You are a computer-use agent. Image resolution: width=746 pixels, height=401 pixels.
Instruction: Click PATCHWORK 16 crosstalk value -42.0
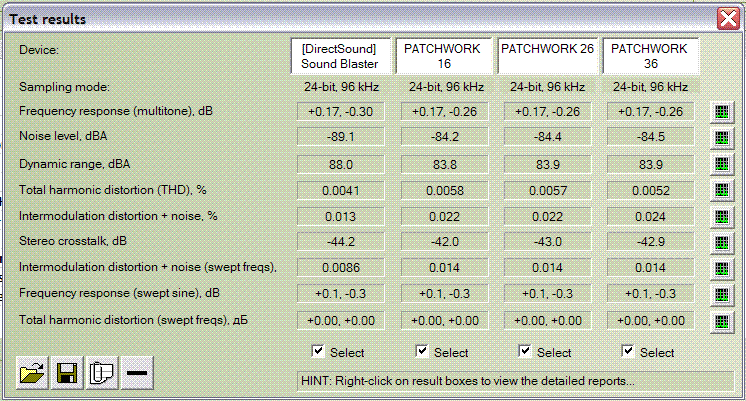tap(444, 242)
